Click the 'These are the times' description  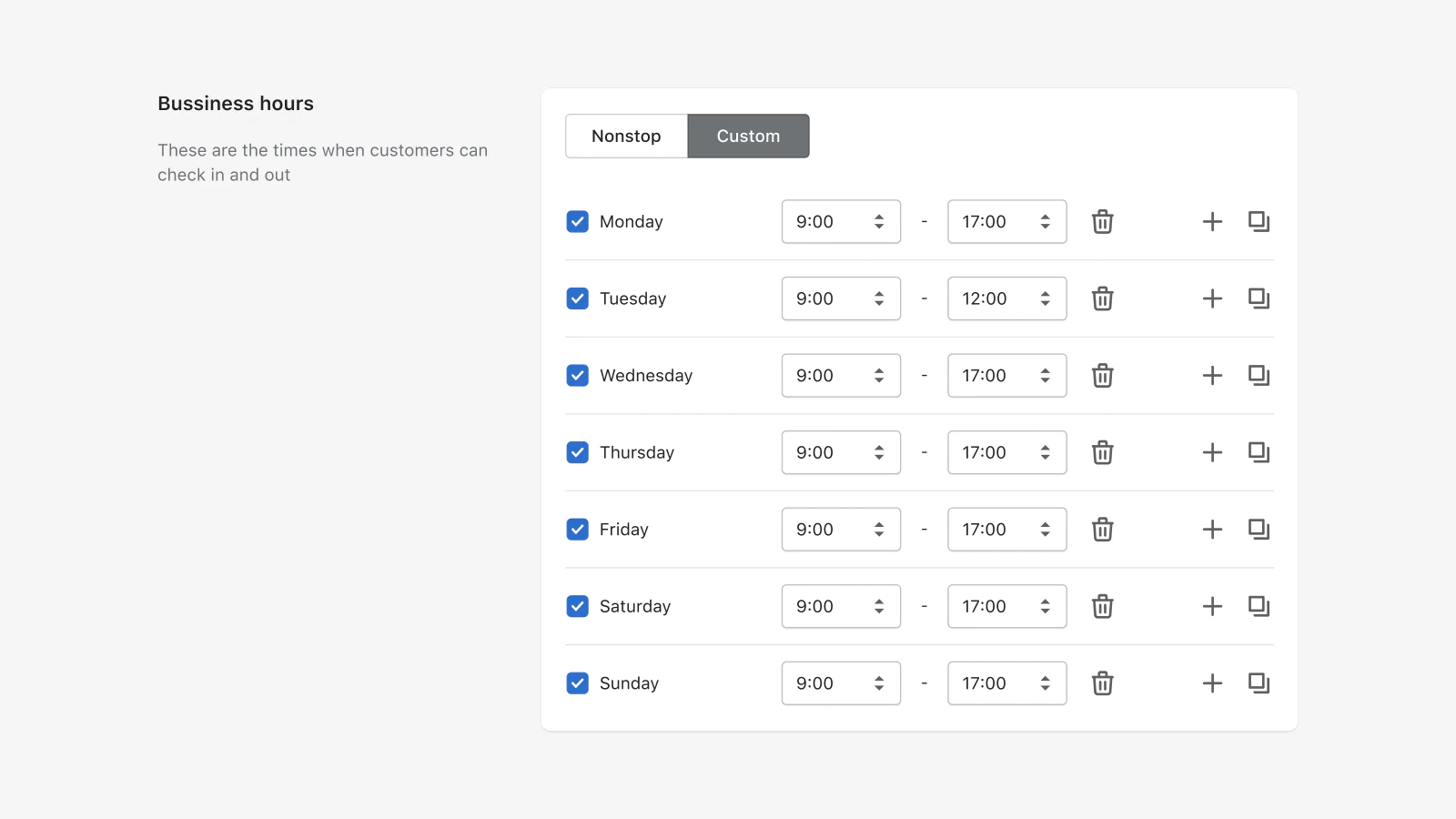pyautogui.click(x=323, y=163)
